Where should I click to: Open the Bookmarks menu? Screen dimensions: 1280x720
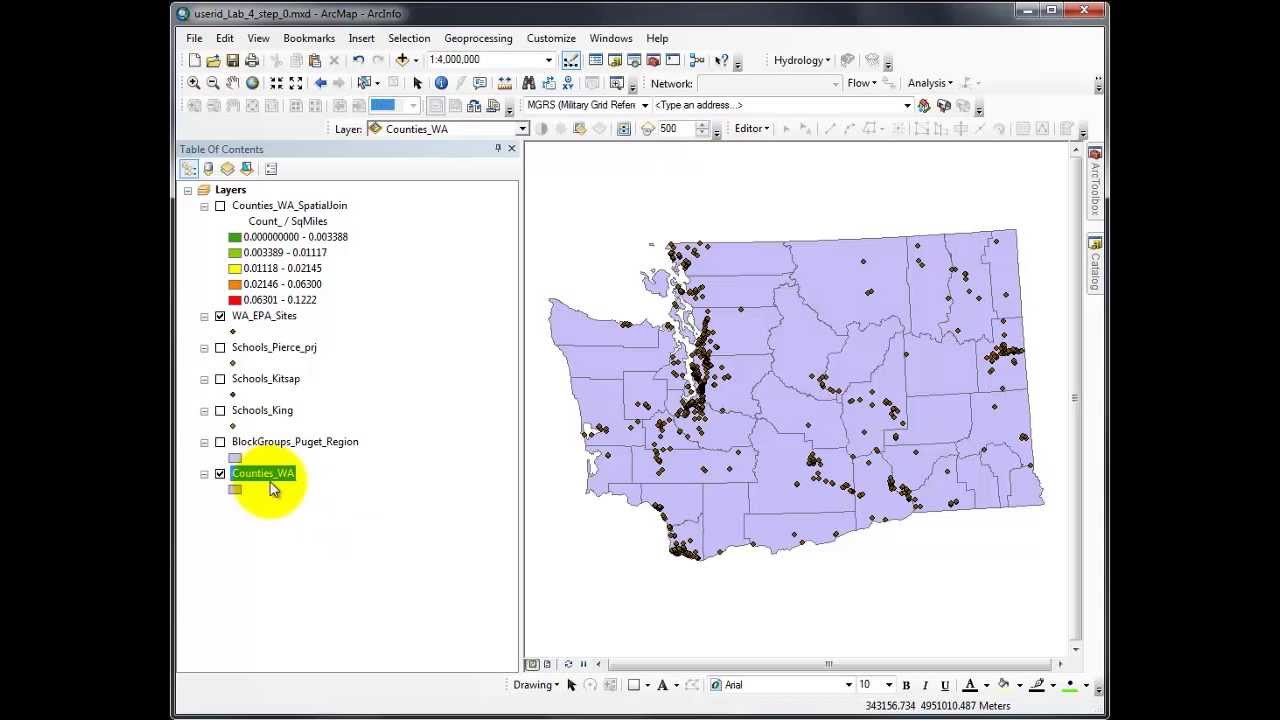click(309, 38)
